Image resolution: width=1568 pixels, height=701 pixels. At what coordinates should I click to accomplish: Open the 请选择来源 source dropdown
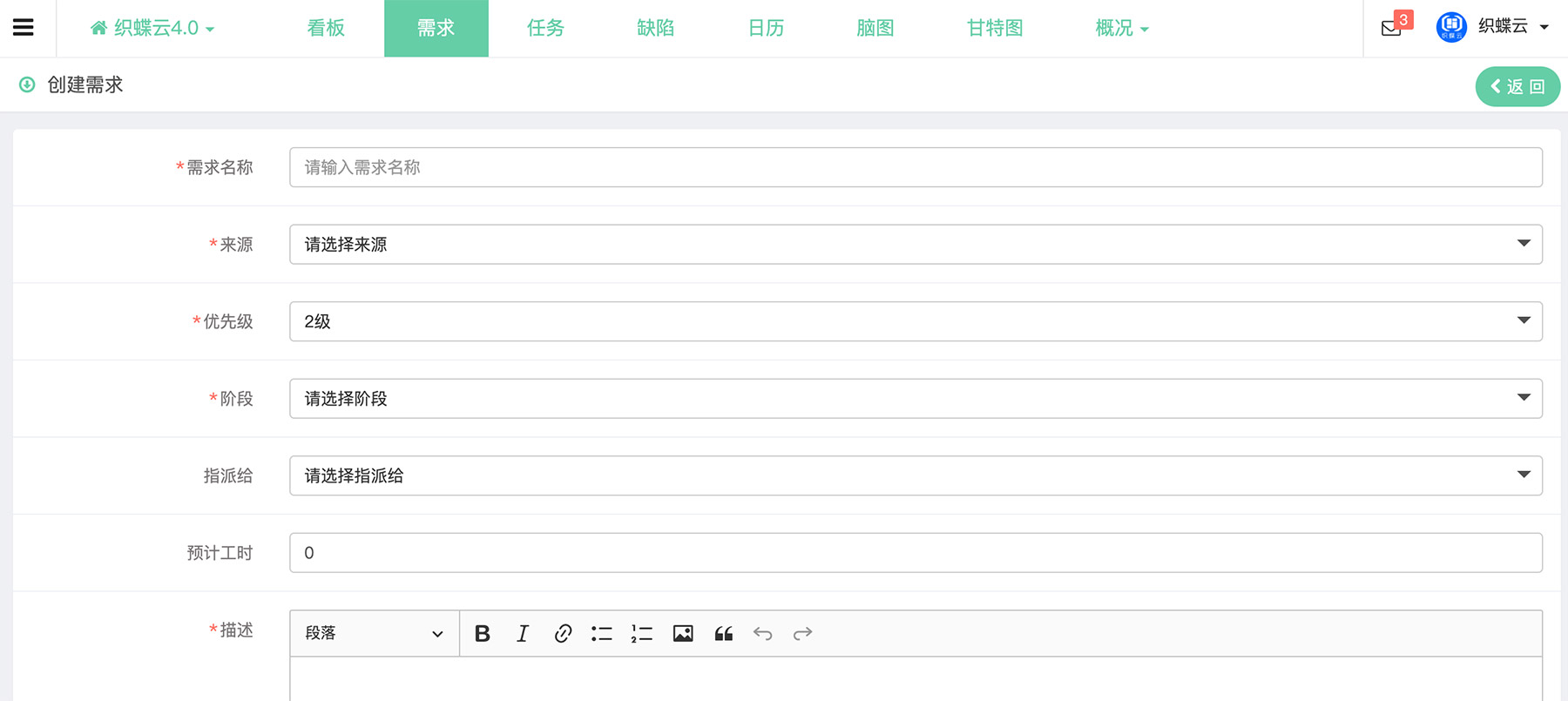point(916,245)
